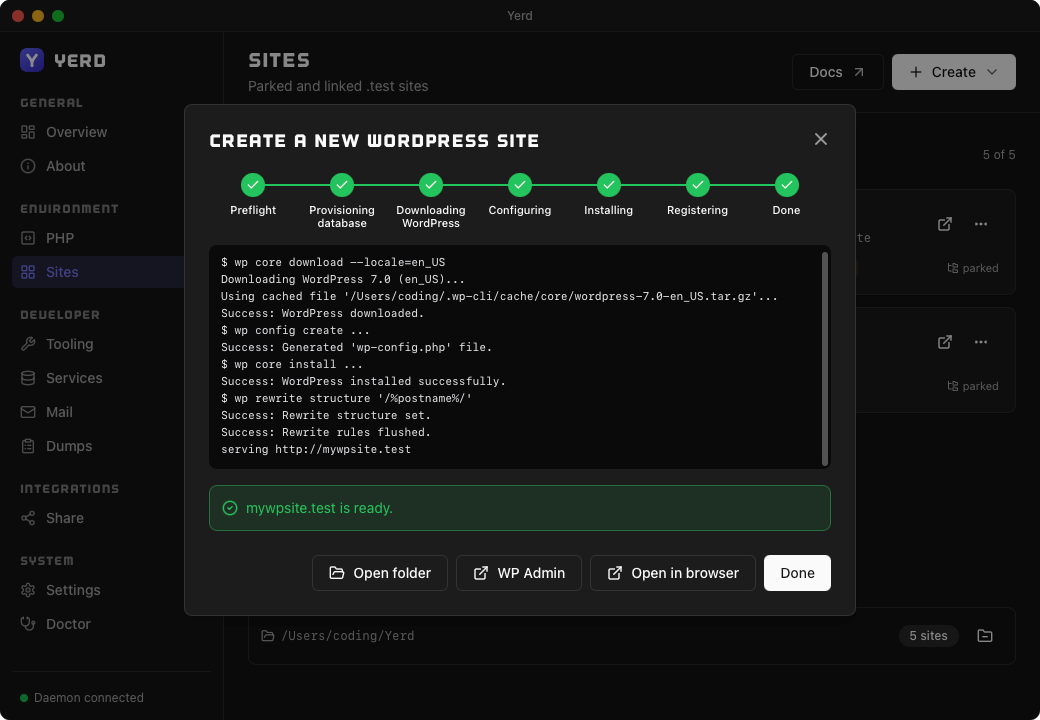Click the Configuring step checkmark

[519, 185]
